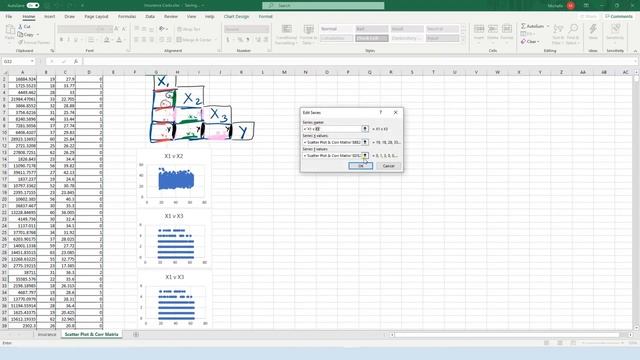Click the Series Y values range selector icon
Viewport: 640px width, 360px height.
coord(365,156)
